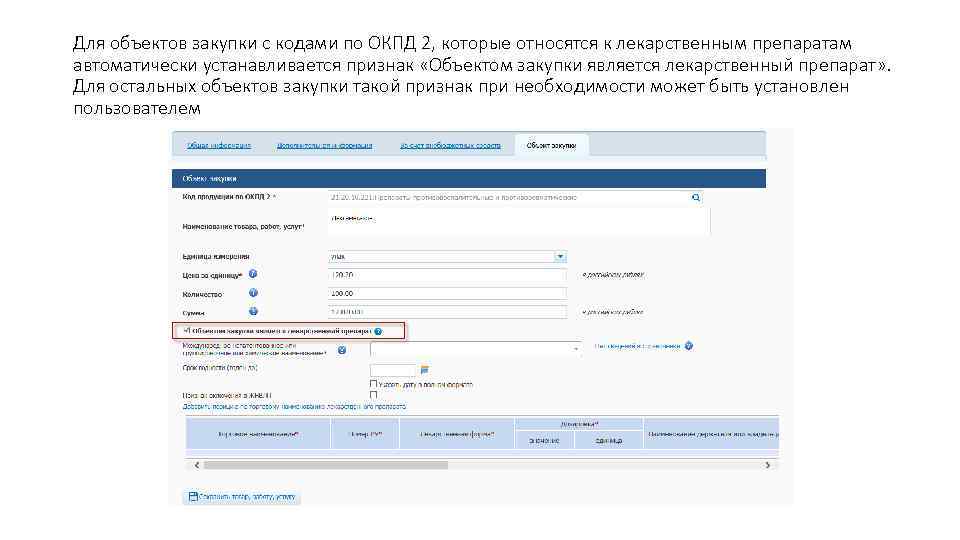Switch to the Общая информация tab
960x540 pixels.
point(219,146)
